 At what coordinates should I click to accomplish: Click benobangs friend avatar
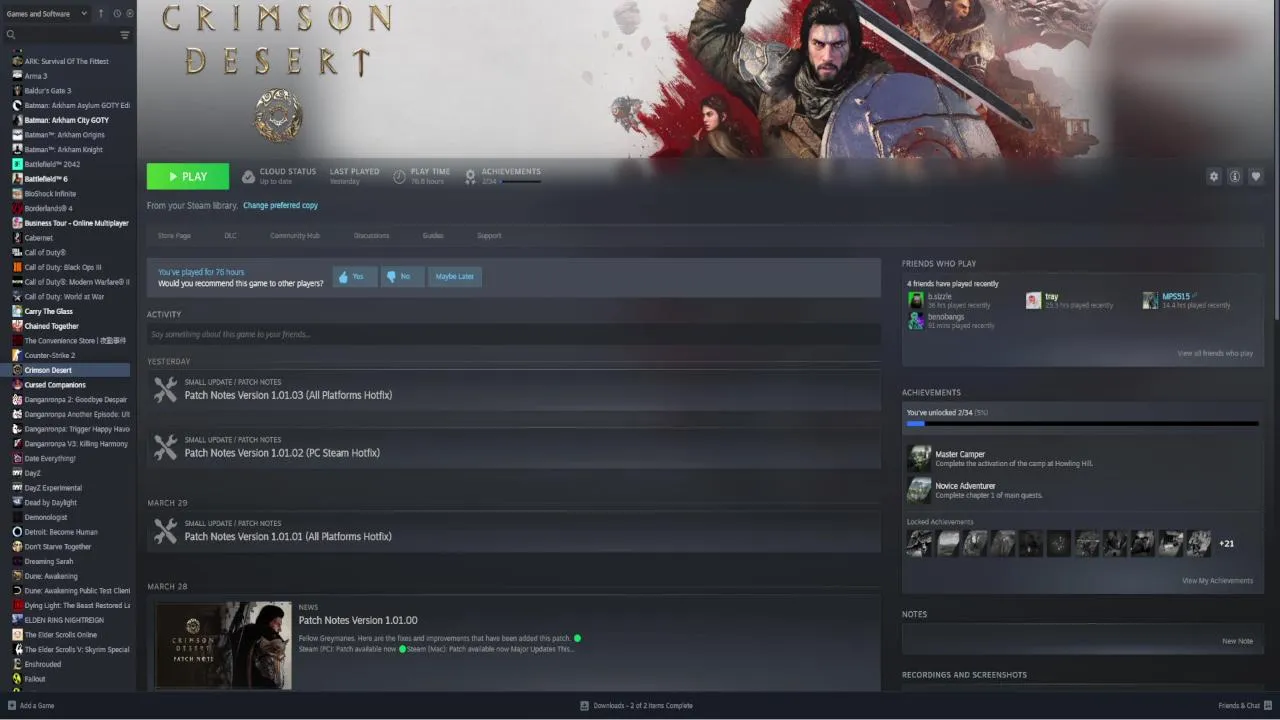916,320
